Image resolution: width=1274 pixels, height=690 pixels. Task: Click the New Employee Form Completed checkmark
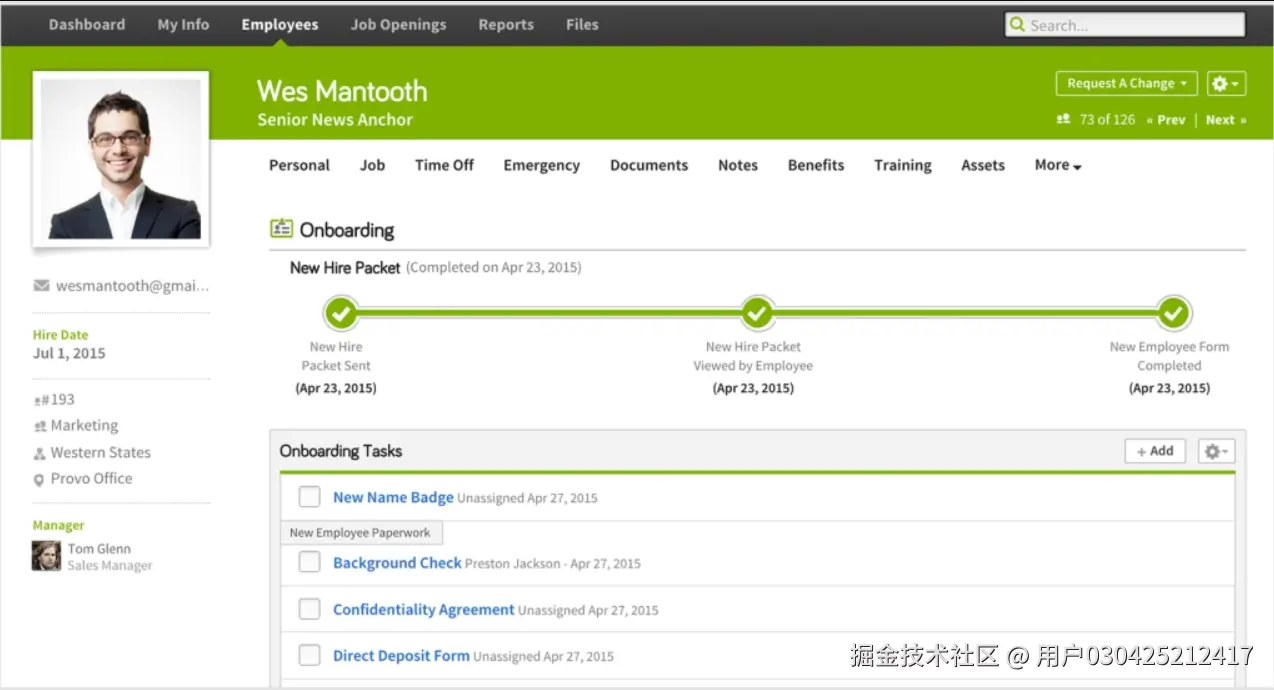pos(1173,313)
